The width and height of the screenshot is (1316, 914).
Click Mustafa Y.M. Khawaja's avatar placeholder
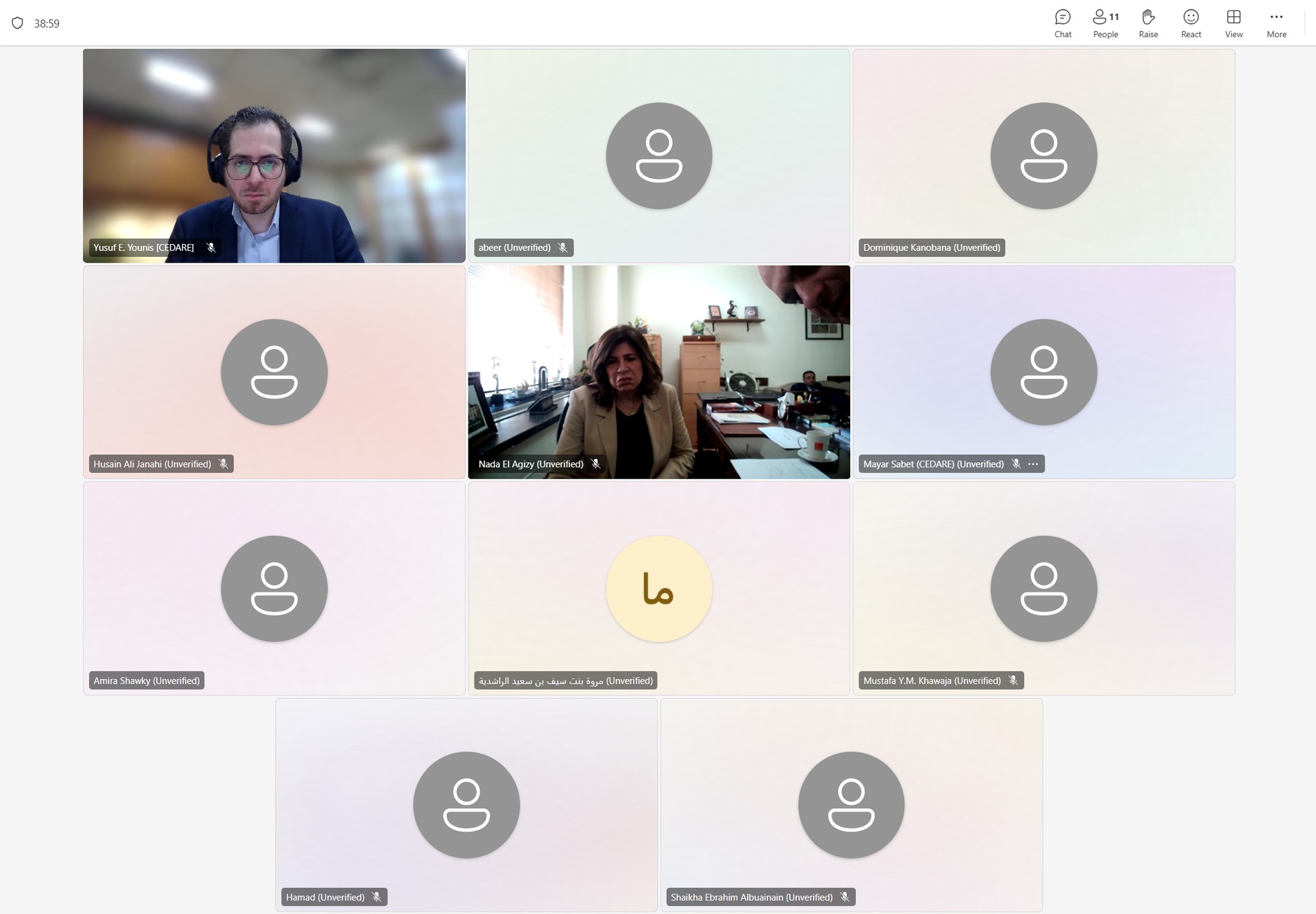coord(1044,589)
